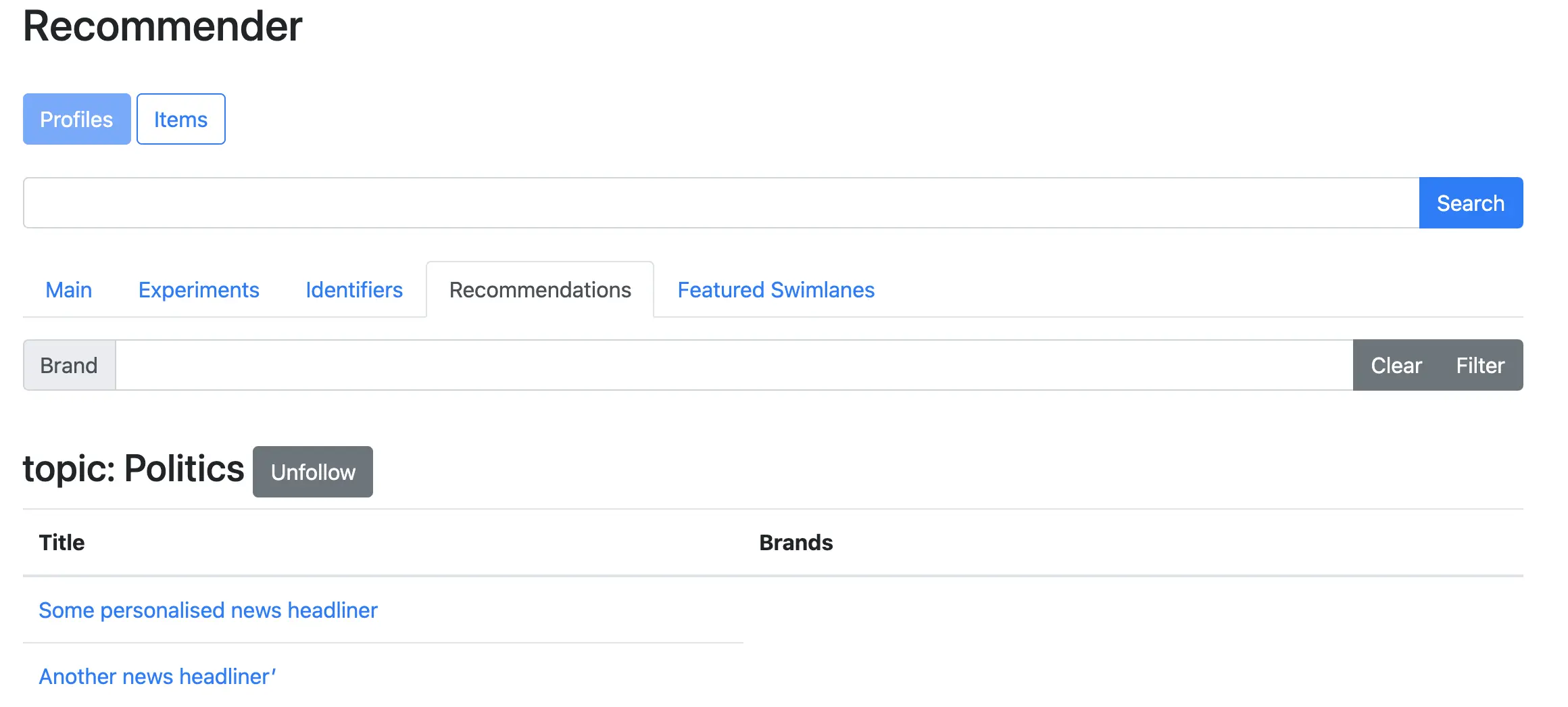
Task: Clear the Brand filter
Action: pos(1396,365)
